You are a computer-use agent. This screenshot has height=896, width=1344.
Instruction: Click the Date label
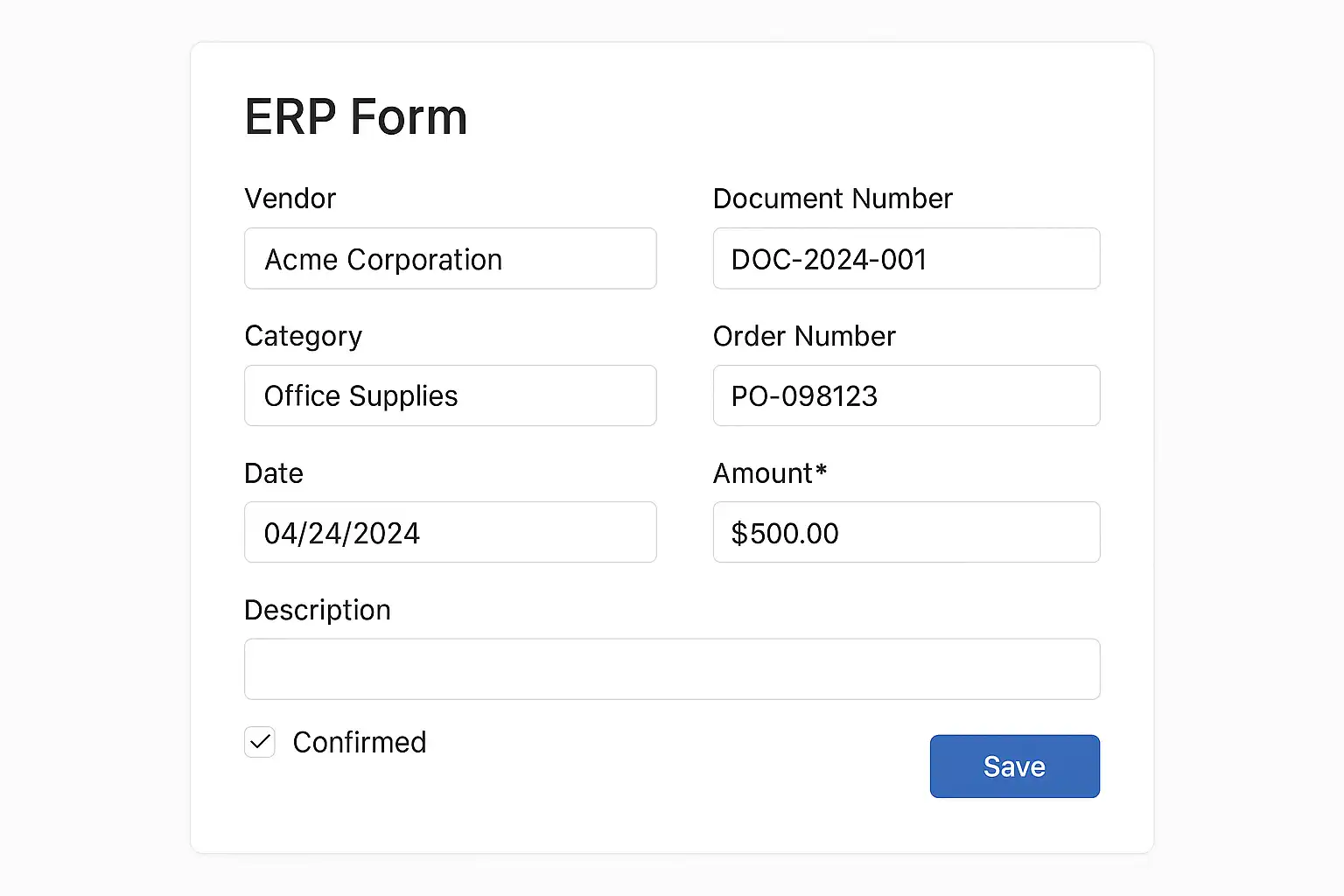coord(274,473)
